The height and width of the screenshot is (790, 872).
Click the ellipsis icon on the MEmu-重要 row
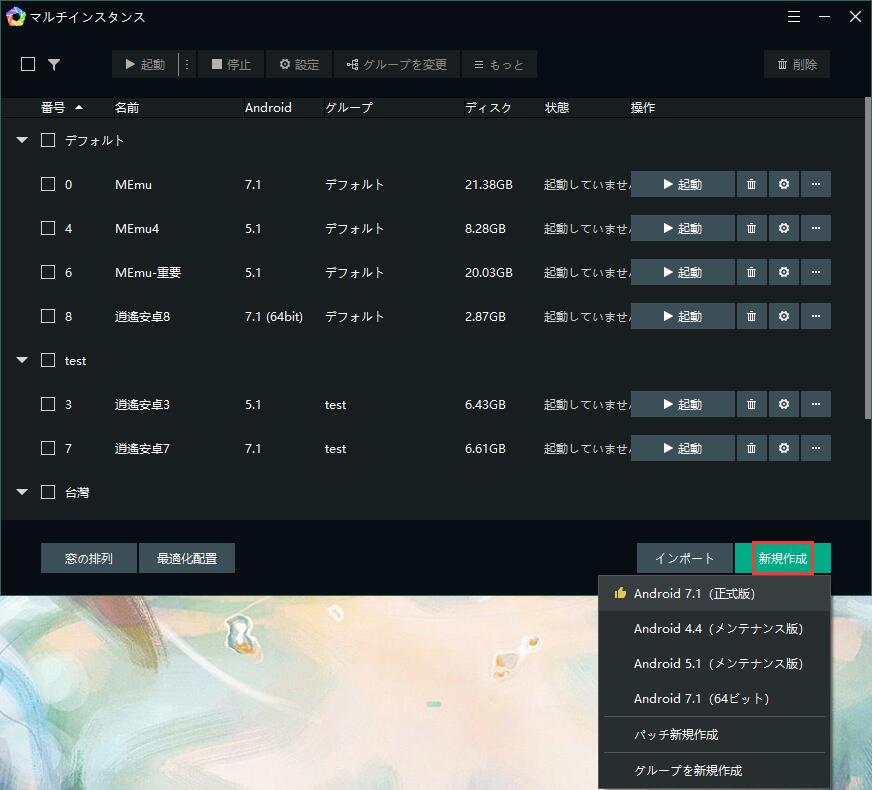(816, 272)
